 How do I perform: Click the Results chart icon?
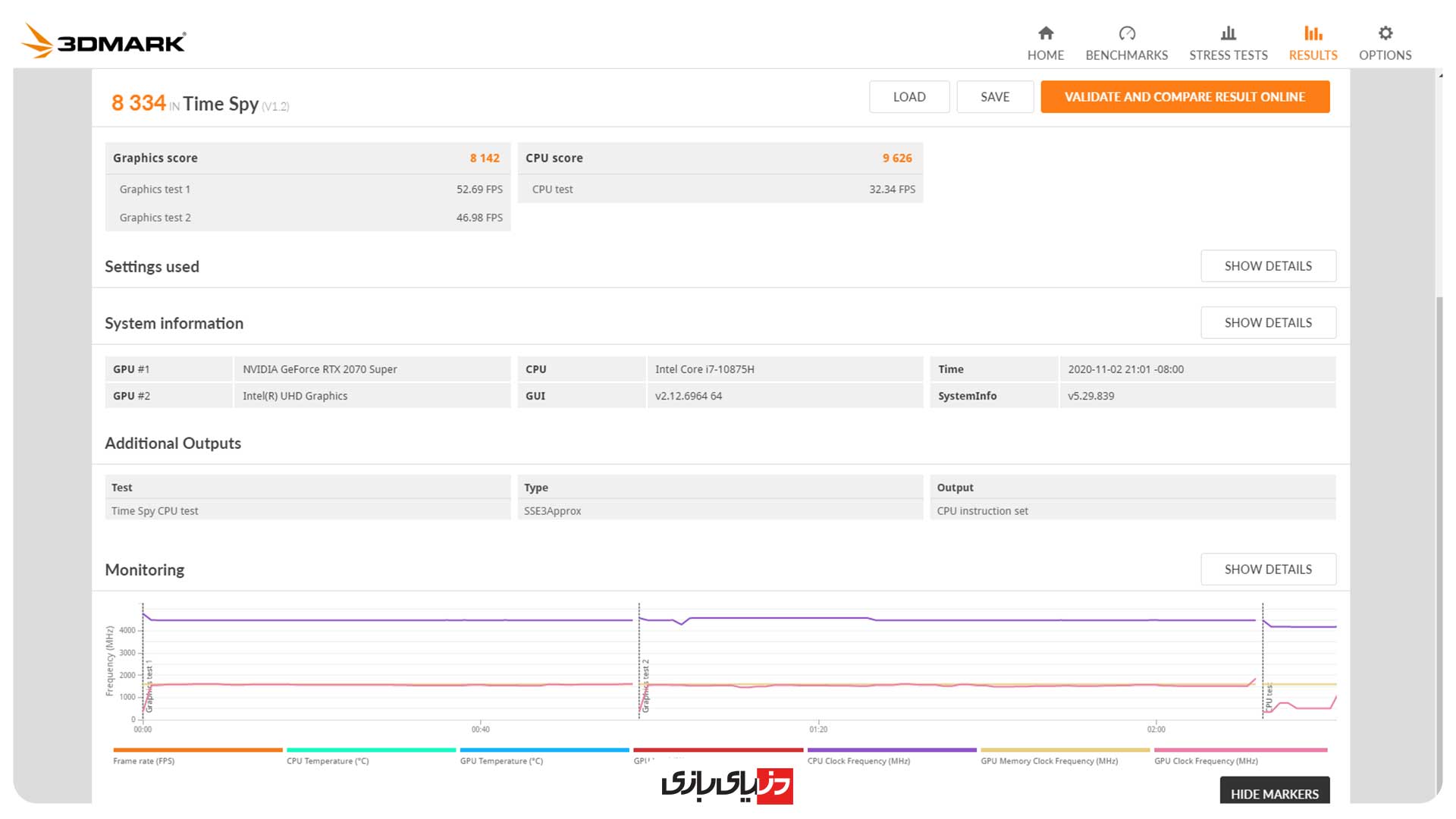(x=1313, y=33)
